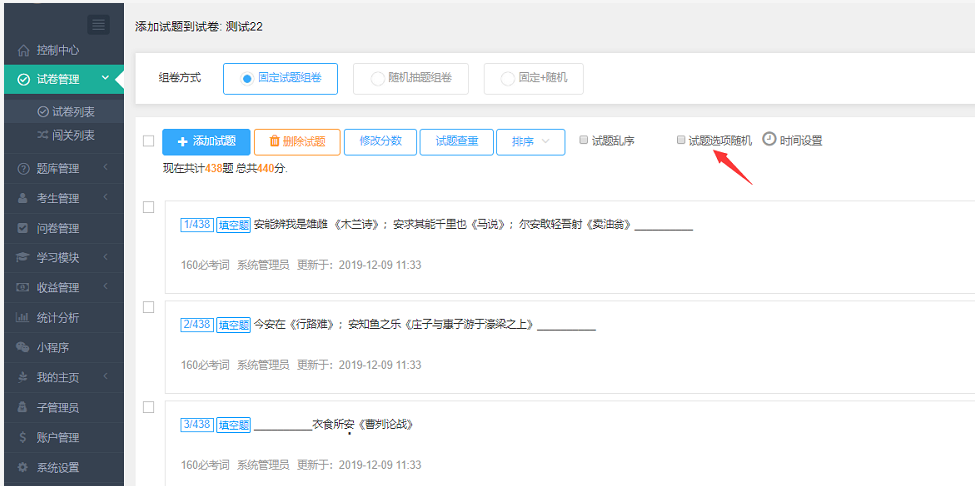Open the 时间设置 link
The height and width of the screenshot is (486, 975).
tap(801, 141)
